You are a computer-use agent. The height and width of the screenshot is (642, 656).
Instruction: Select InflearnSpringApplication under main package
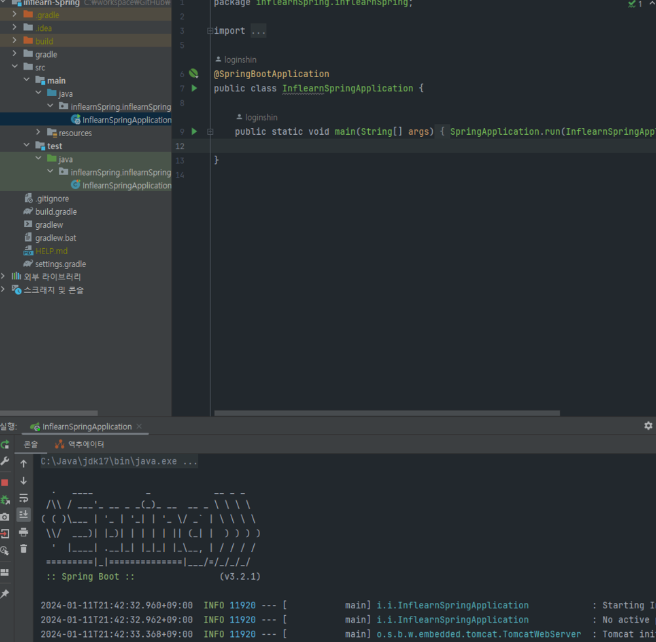click(x=127, y=120)
